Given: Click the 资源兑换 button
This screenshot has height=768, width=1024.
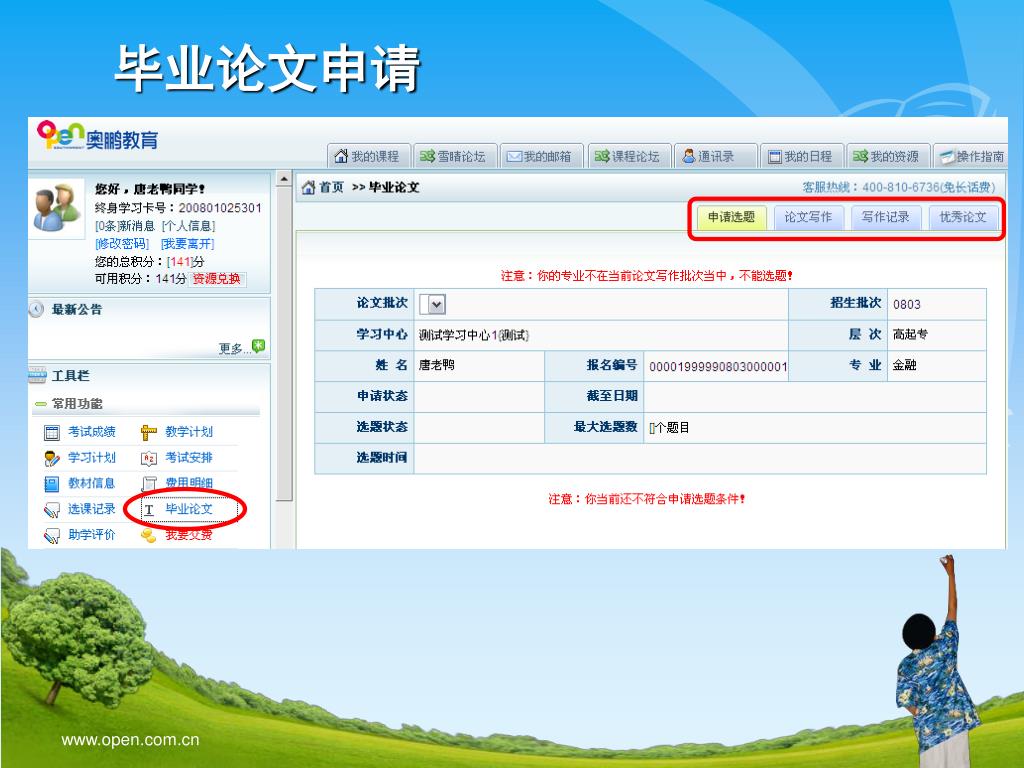Looking at the screenshot, I should [x=217, y=279].
